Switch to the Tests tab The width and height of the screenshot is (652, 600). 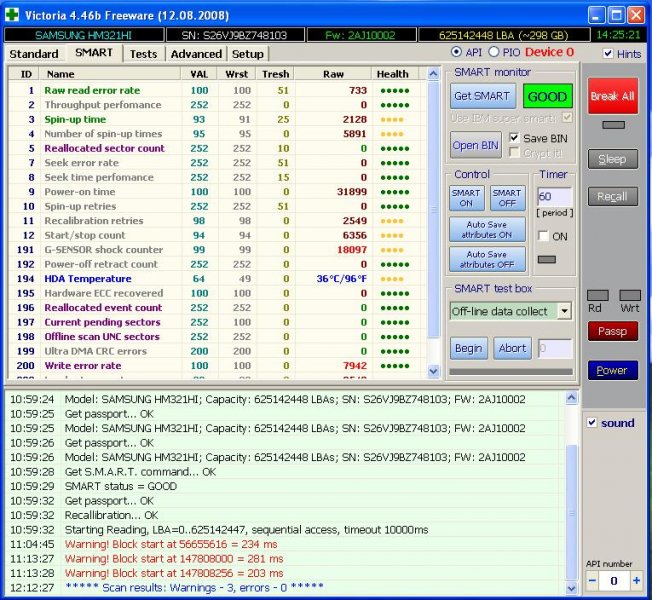[x=143, y=53]
